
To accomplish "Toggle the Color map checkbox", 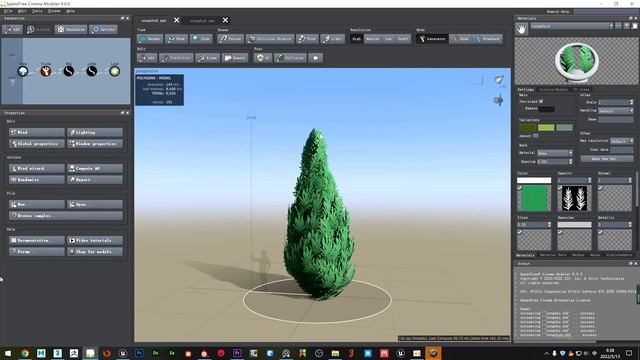I will point(520,188).
